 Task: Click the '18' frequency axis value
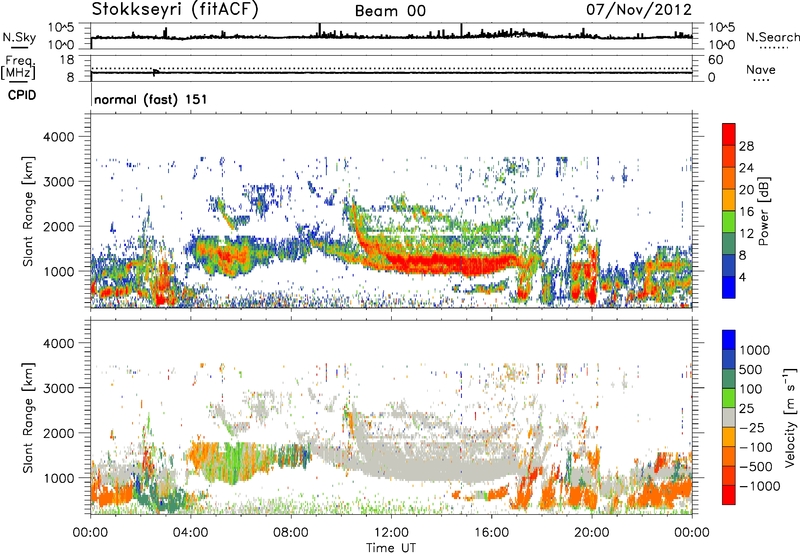(66, 60)
